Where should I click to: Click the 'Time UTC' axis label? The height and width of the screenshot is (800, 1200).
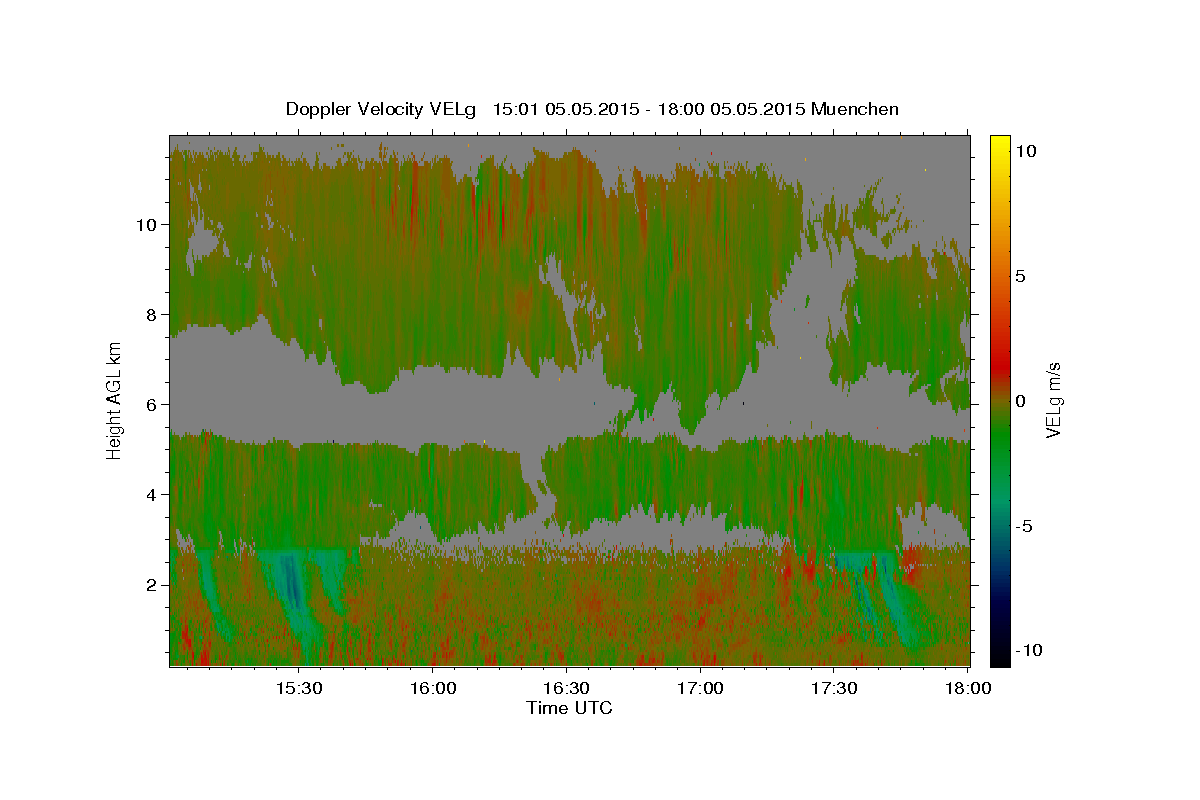click(x=569, y=708)
